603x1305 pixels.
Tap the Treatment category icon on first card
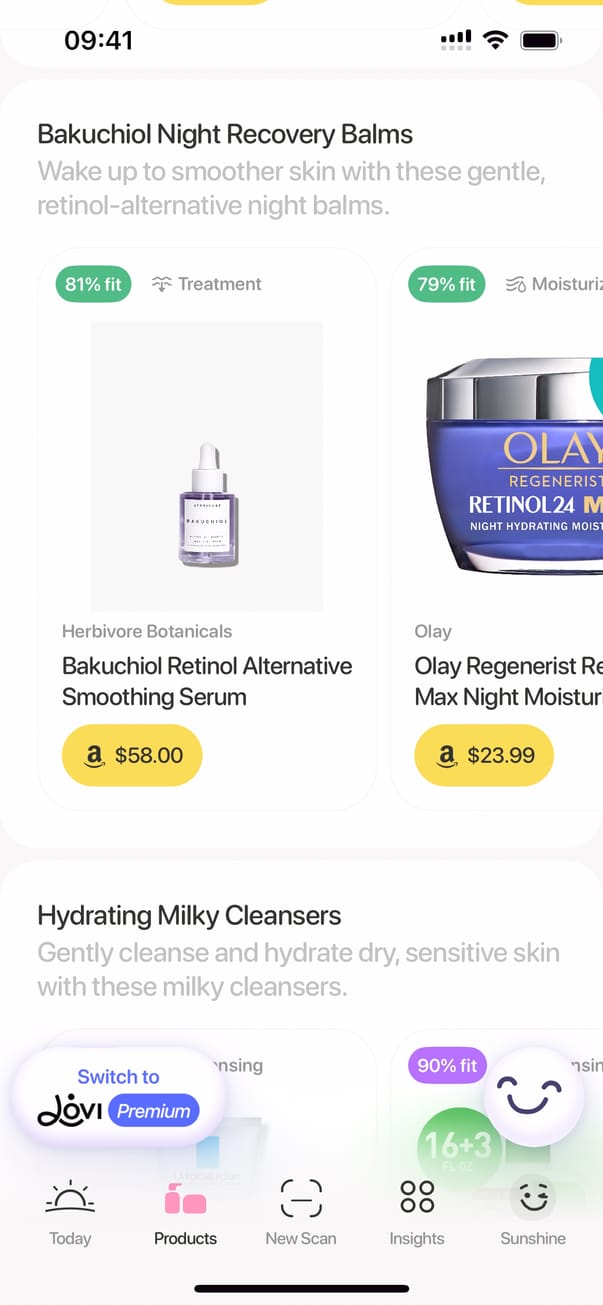click(x=161, y=284)
